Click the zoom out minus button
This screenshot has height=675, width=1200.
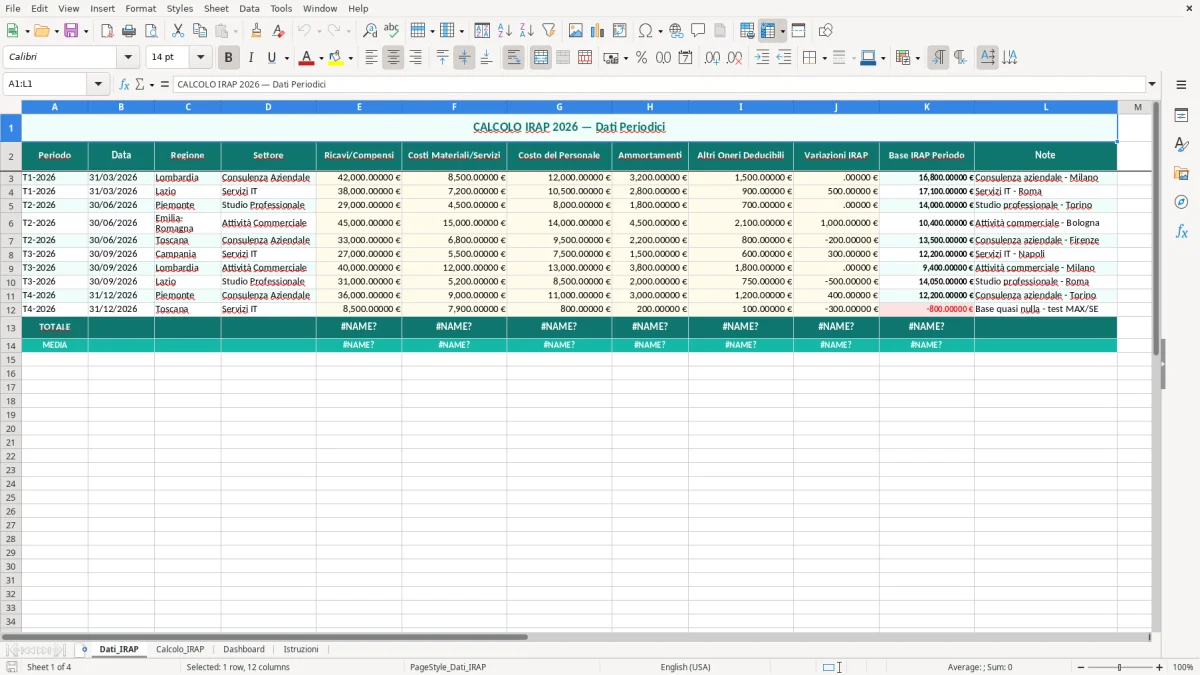pyautogui.click(x=1081, y=667)
